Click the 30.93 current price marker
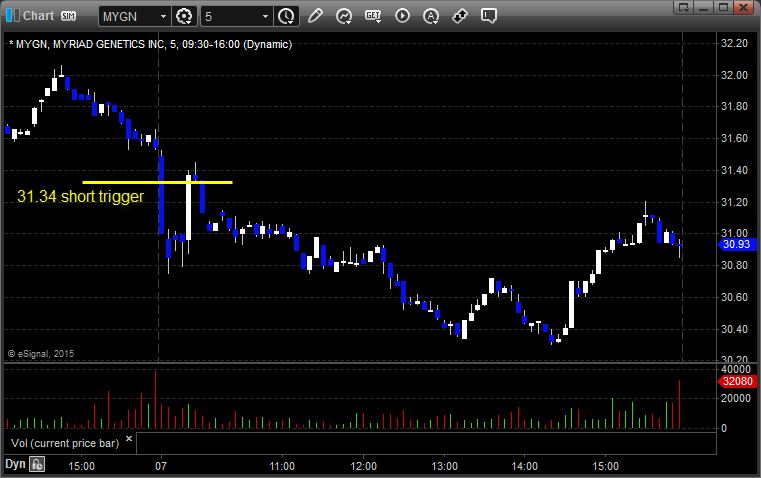The width and height of the screenshot is (761, 478). [737, 245]
